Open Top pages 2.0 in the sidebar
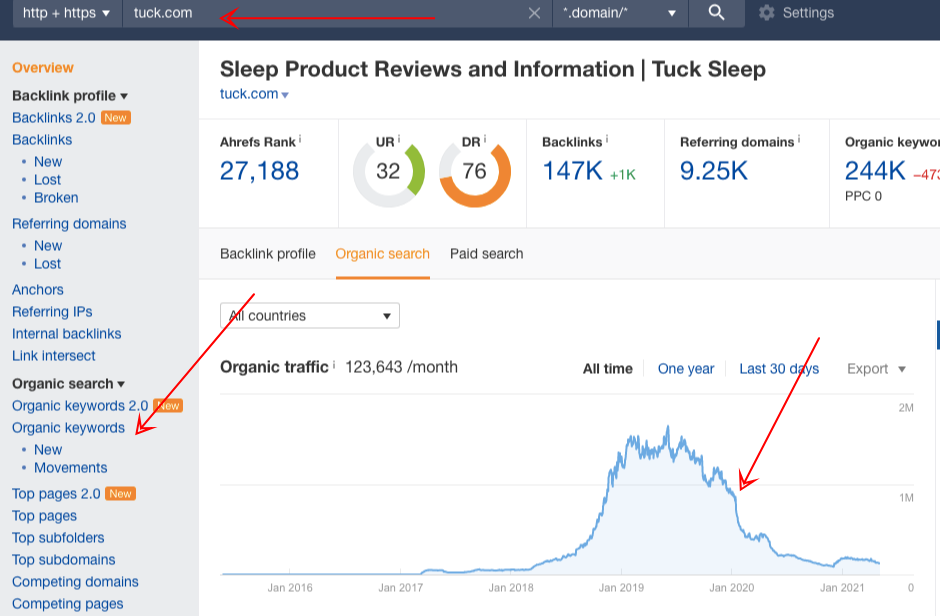The image size is (940, 616). (56, 494)
